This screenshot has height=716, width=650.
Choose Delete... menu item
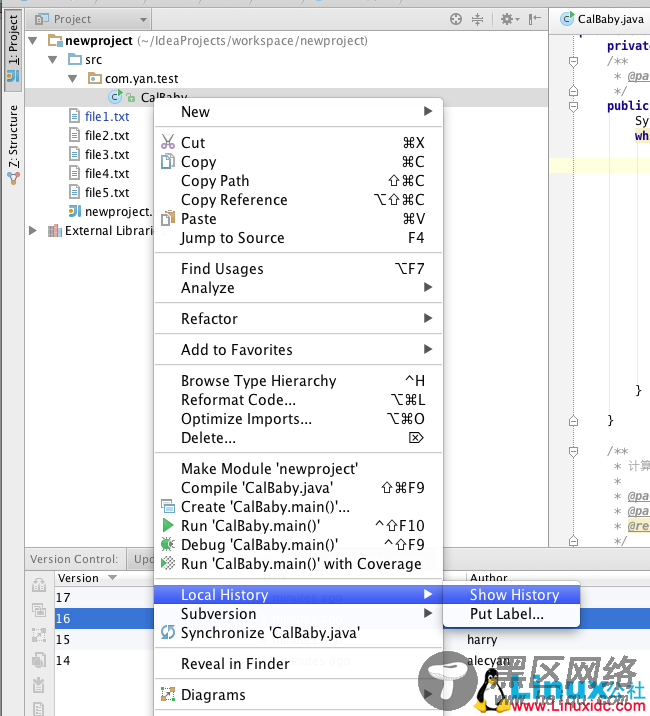298,437
